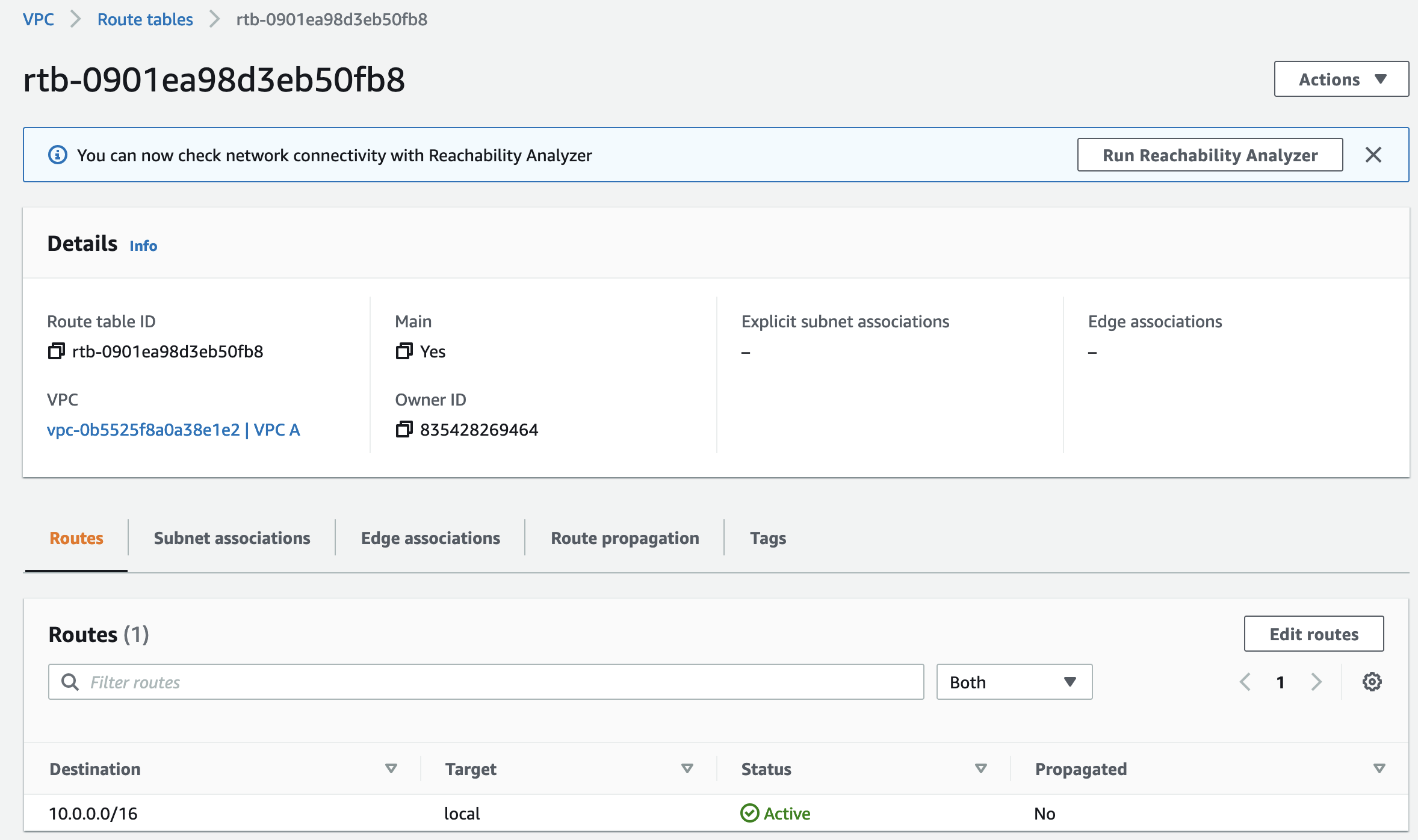Go to the next routes page
The height and width of the screenshot is (840, 1418).
[x=1316, y=682]
